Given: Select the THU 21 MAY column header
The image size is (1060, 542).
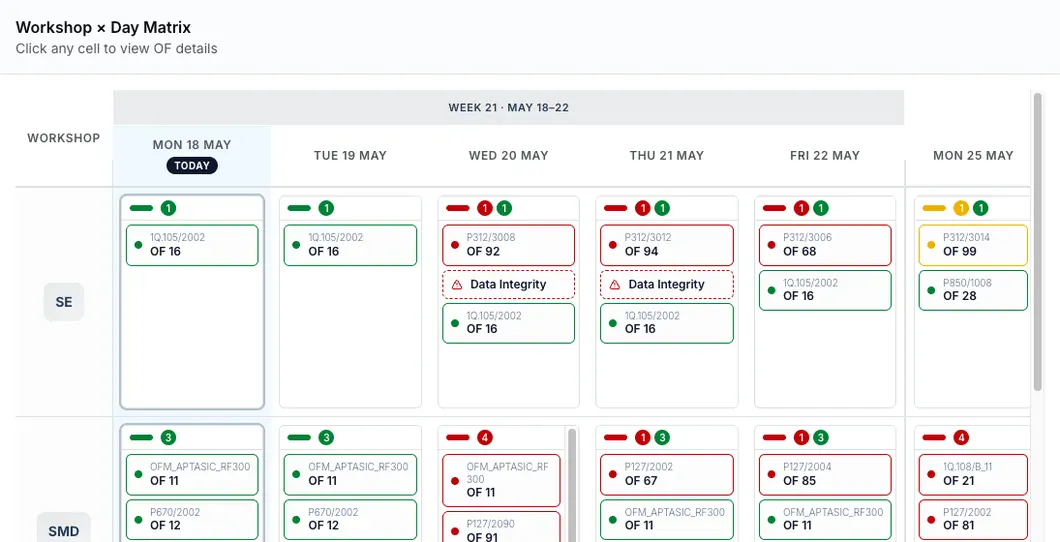Looking at the screenshot, I should pyautogui.click(x=667, y=155).
